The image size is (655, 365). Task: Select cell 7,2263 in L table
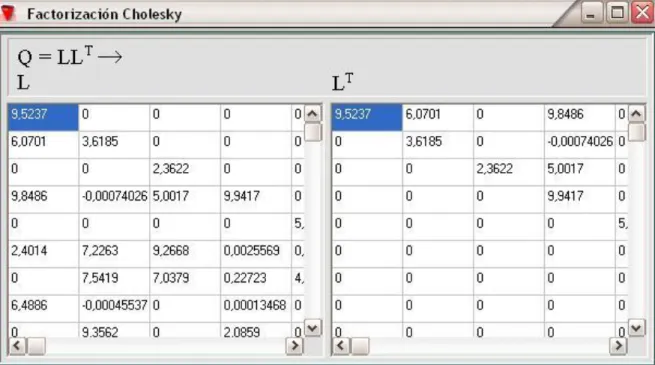coord(114,253)
